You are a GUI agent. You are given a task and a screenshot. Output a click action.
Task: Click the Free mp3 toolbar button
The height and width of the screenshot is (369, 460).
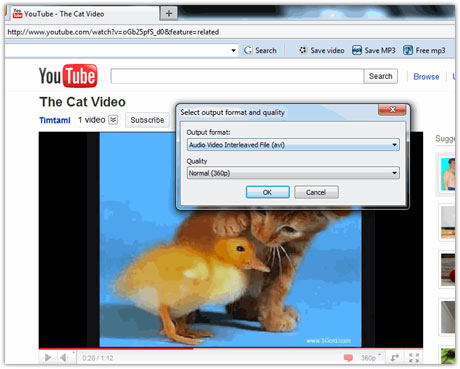click(424, 51)
